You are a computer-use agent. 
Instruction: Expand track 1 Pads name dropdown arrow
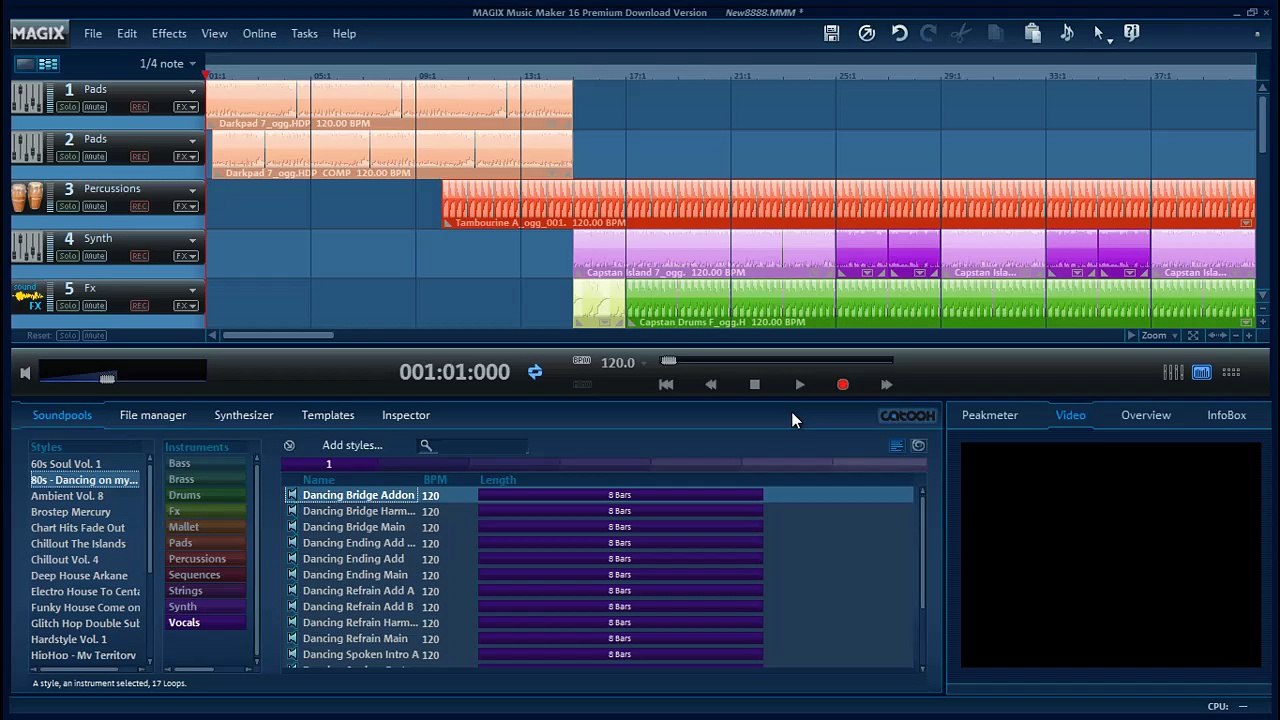(x=192, y=91)
